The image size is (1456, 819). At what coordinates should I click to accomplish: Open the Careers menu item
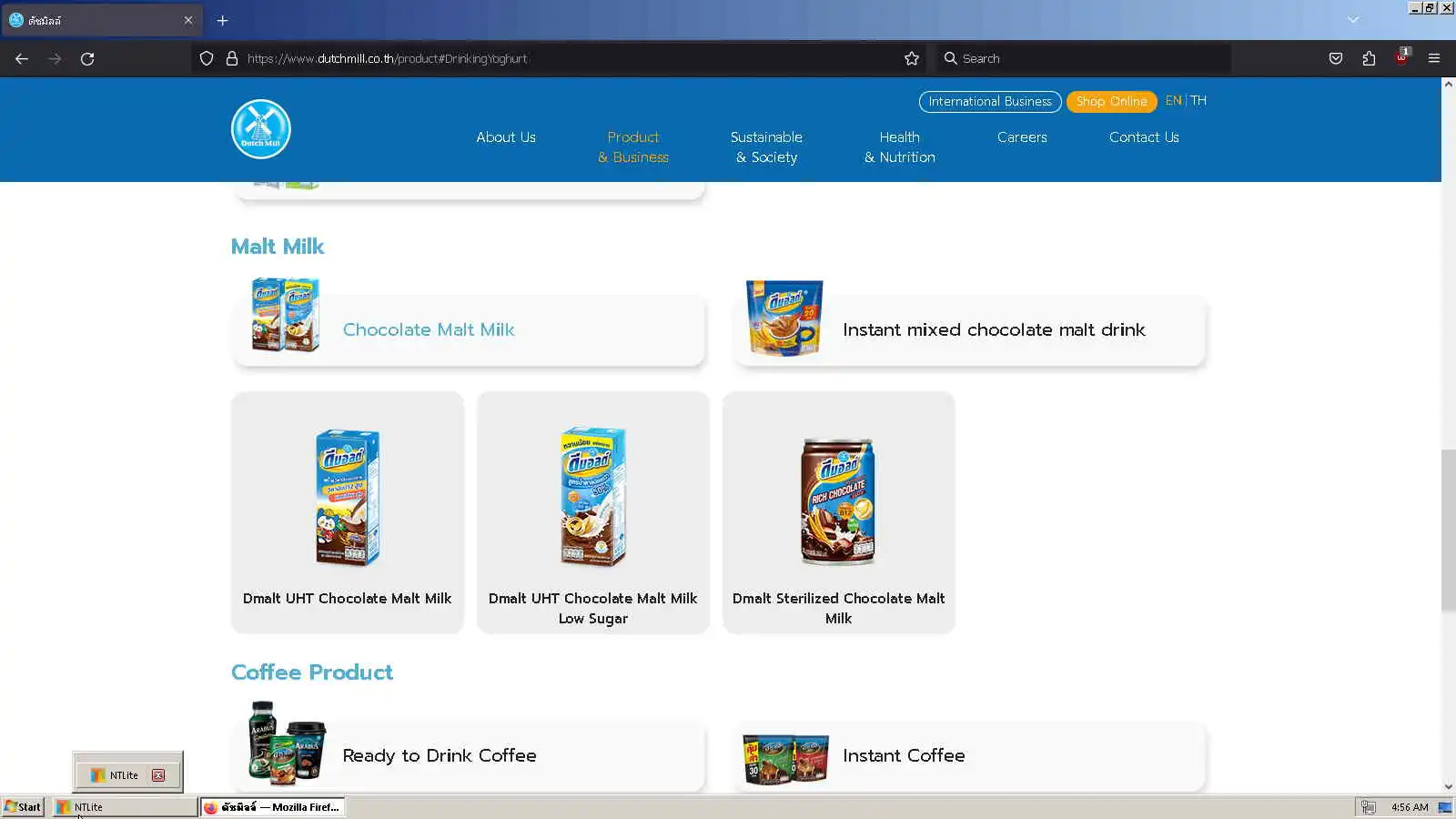(1022, 137)
